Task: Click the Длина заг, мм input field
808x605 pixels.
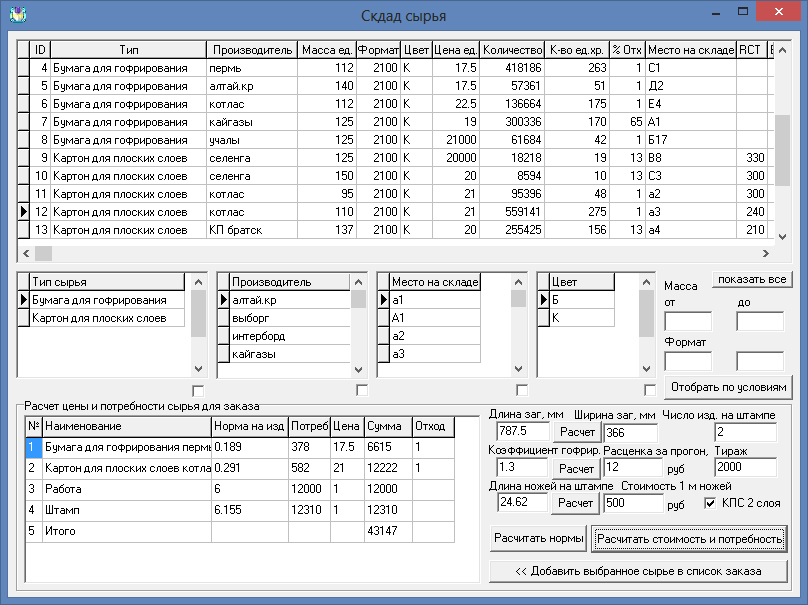Action: tap(523, 431)
